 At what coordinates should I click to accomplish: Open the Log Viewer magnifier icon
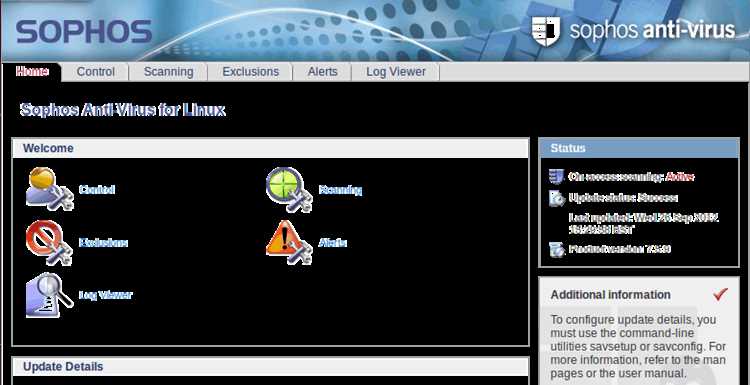50,295
